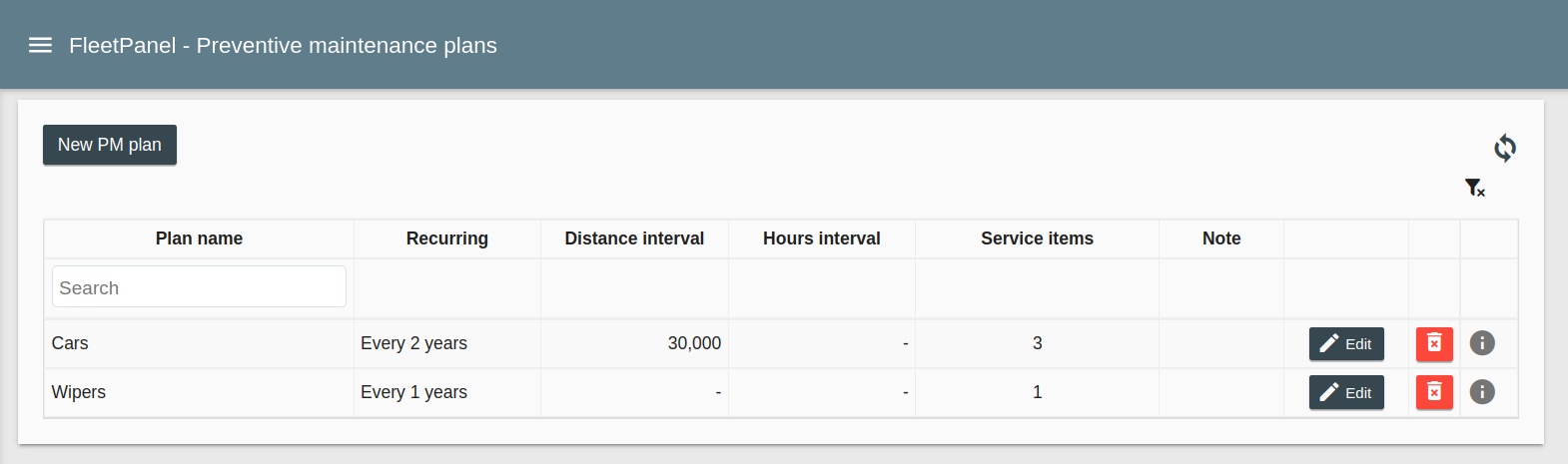Image resolution: width=1568 pixels, height=464 pixels.
Task: Focus the plan name Search field
Action: click(x=199, y=287)
